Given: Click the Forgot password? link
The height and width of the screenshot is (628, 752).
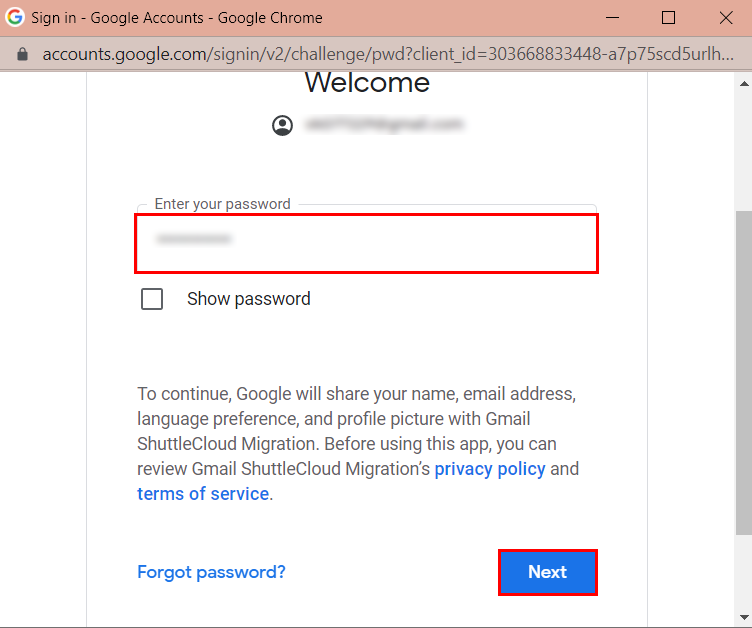Looking at the screenshot, I should 211,572.
